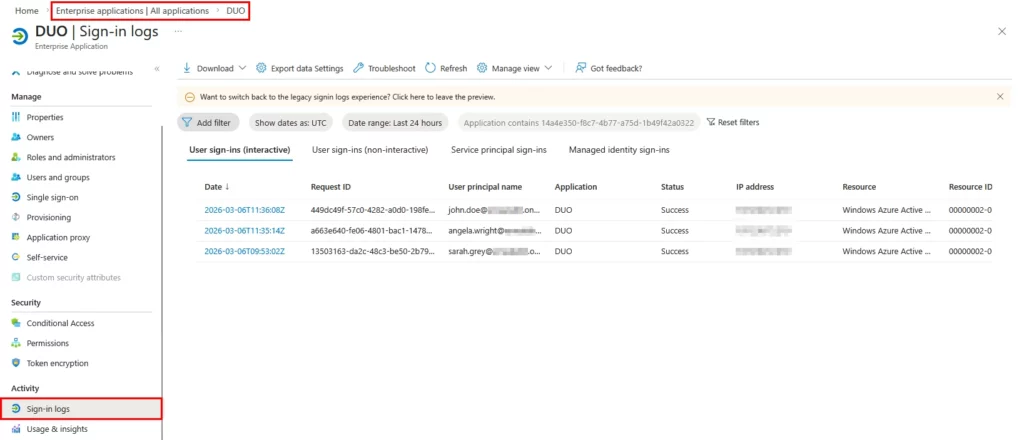Sort by the Date column header
The height and width of the screenshot is (440, 1024).
tap(216, 187)
